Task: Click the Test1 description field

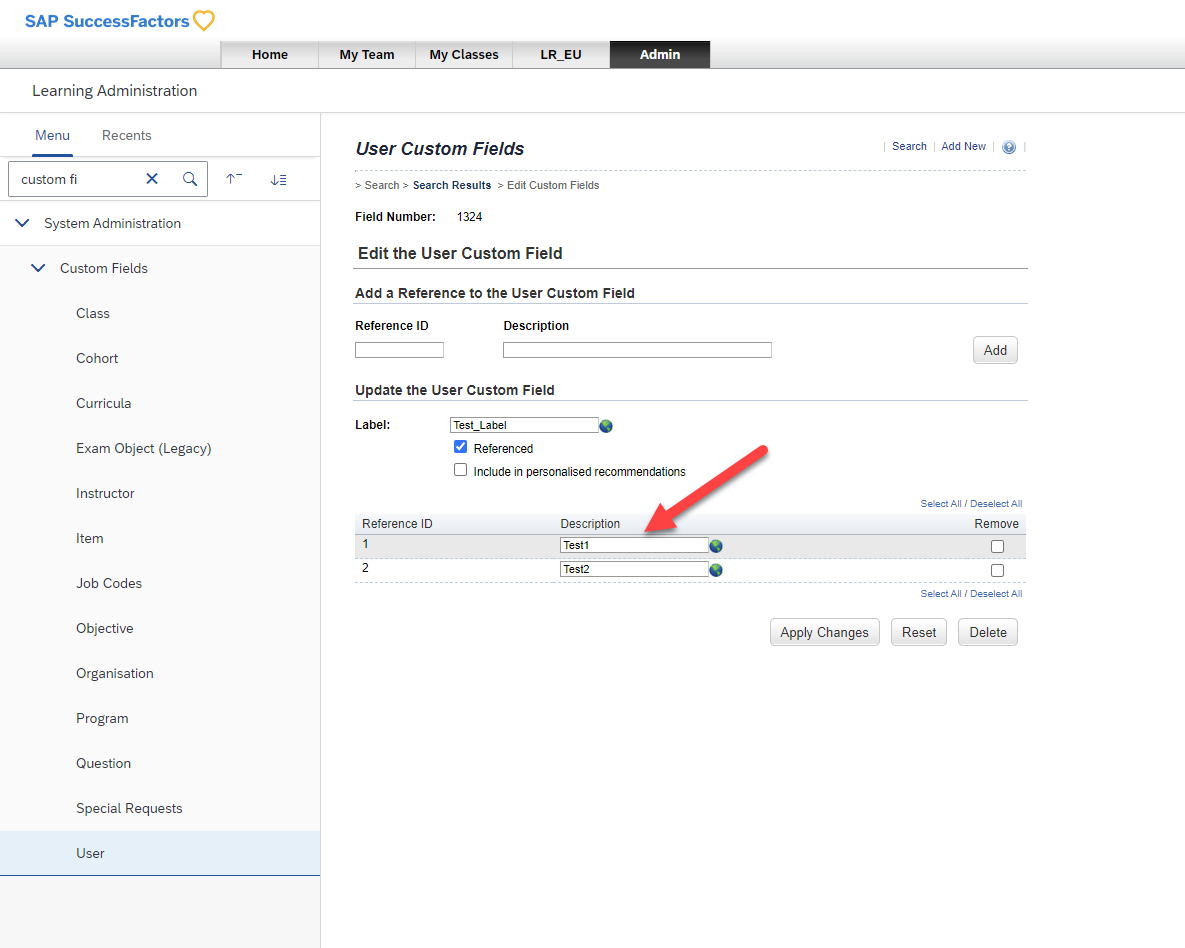Action: click(634, 545)
